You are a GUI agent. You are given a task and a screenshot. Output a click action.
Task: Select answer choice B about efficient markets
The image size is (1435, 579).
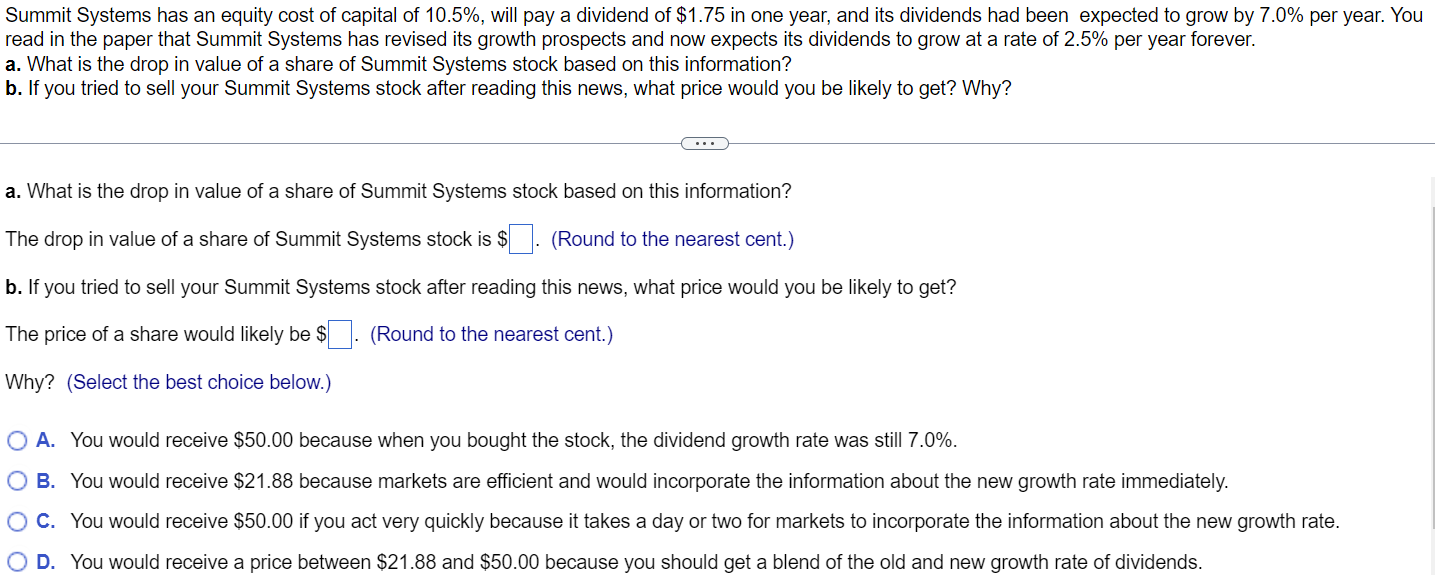tap(17, 481)
